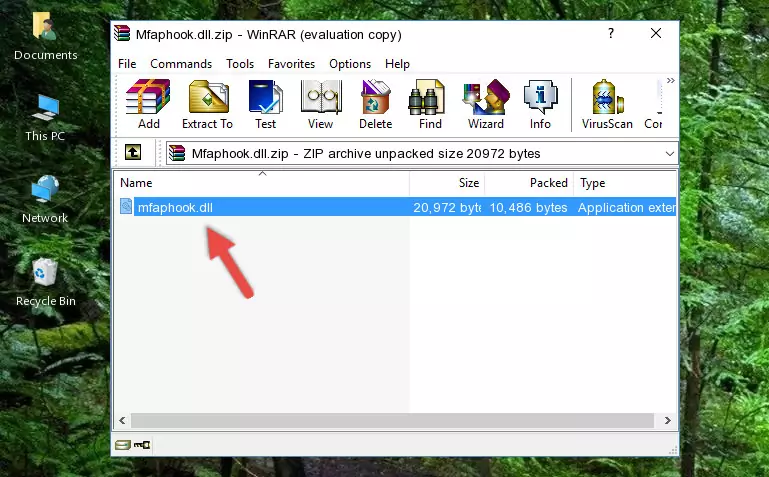Close the WinRAR window
The height and width of the screenshot is (477, 769).
656,33
